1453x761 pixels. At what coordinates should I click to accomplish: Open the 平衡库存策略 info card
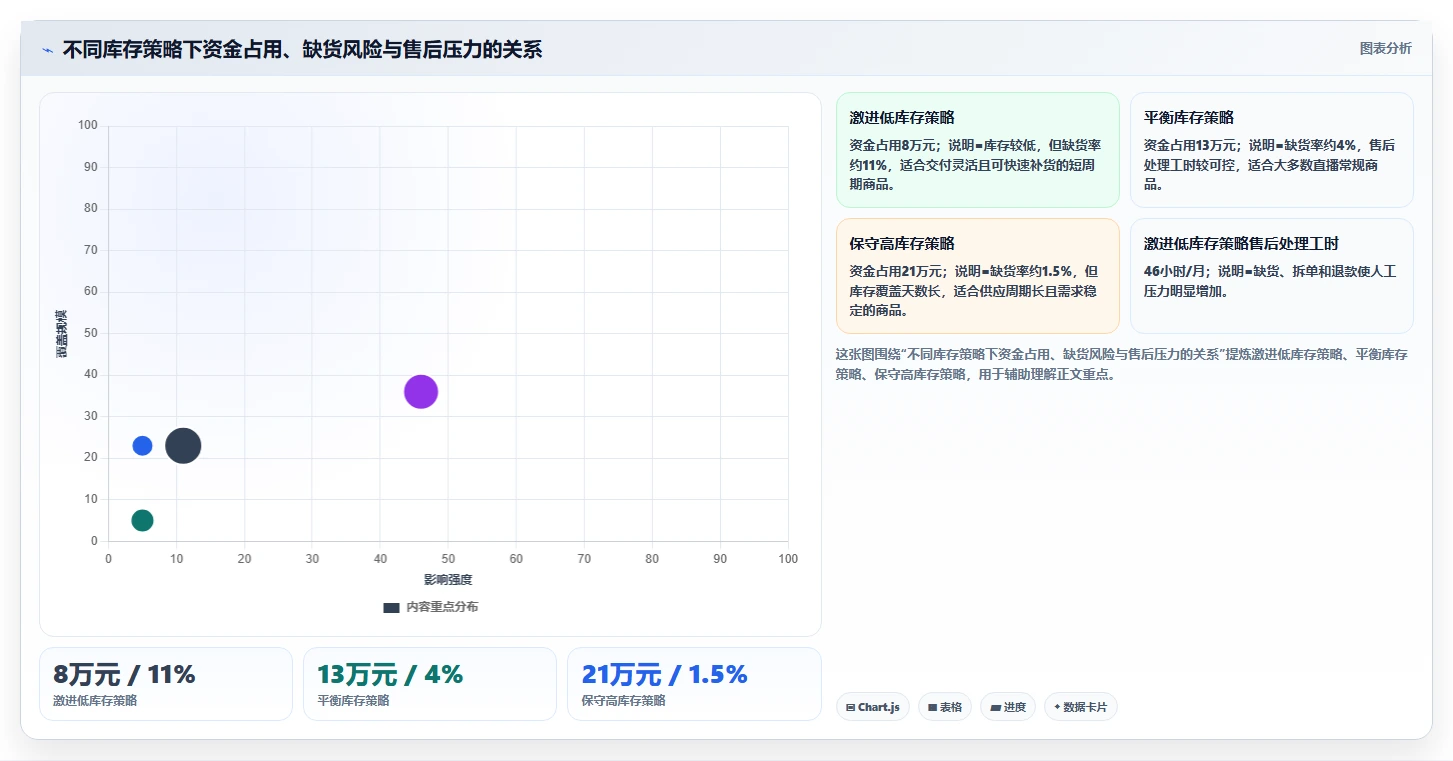[1271, 150]
